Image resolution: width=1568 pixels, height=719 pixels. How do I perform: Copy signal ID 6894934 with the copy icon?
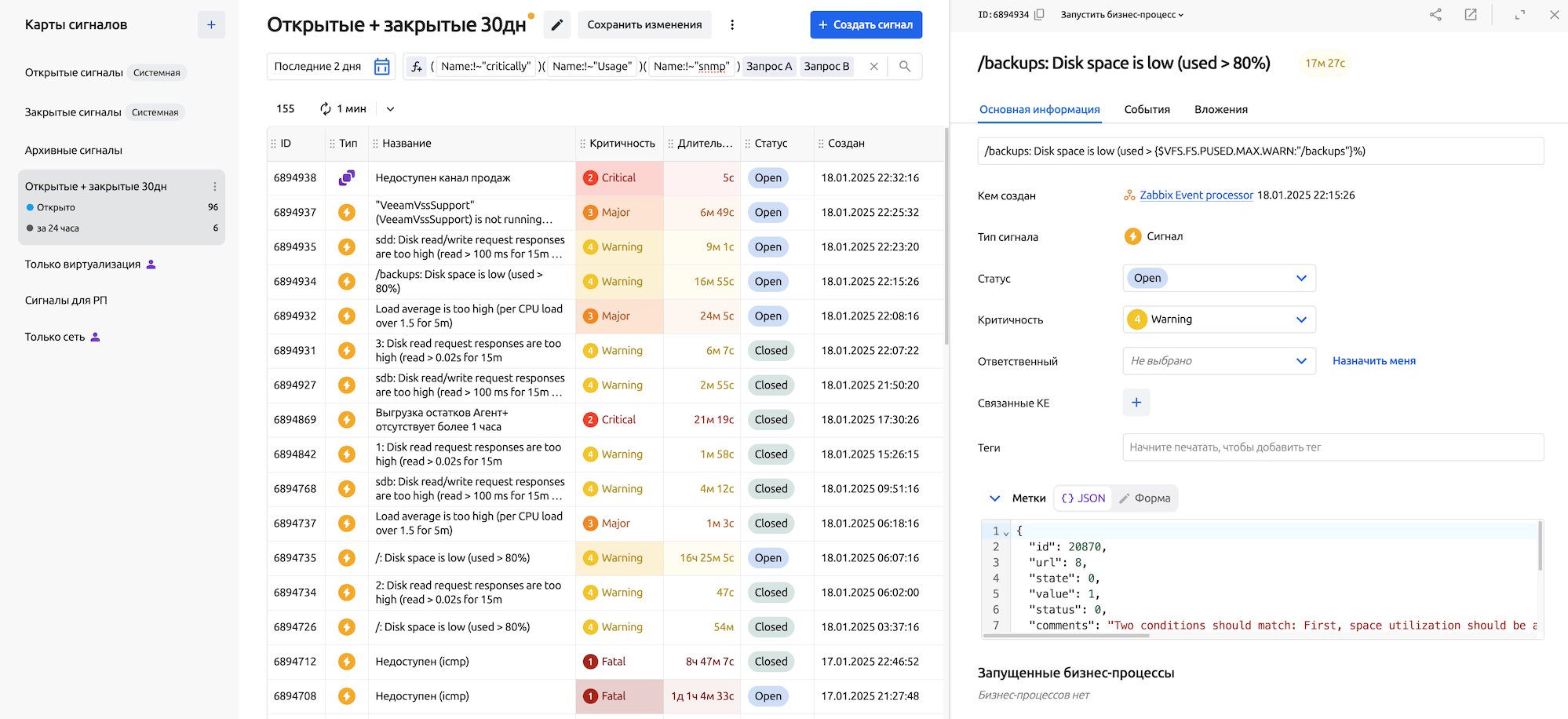pyautogui.click(x=1039, y=15)
